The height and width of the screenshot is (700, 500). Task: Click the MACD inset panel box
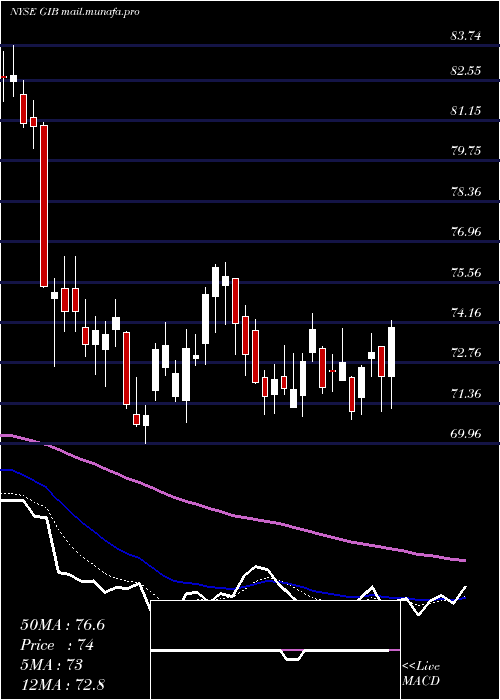pos(276,650)
